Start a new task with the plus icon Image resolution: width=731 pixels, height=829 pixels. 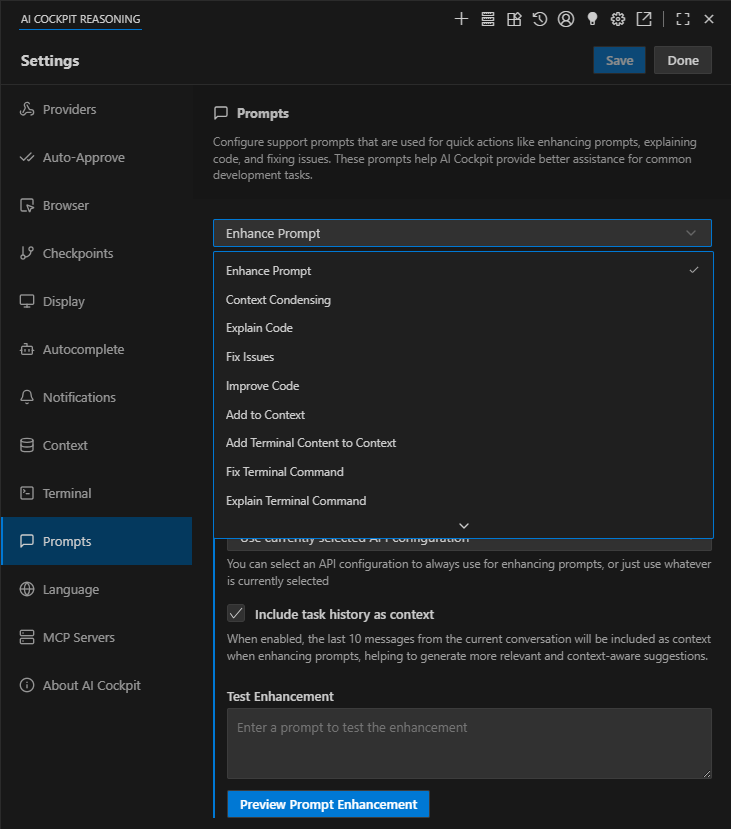[x=461, y=18]
